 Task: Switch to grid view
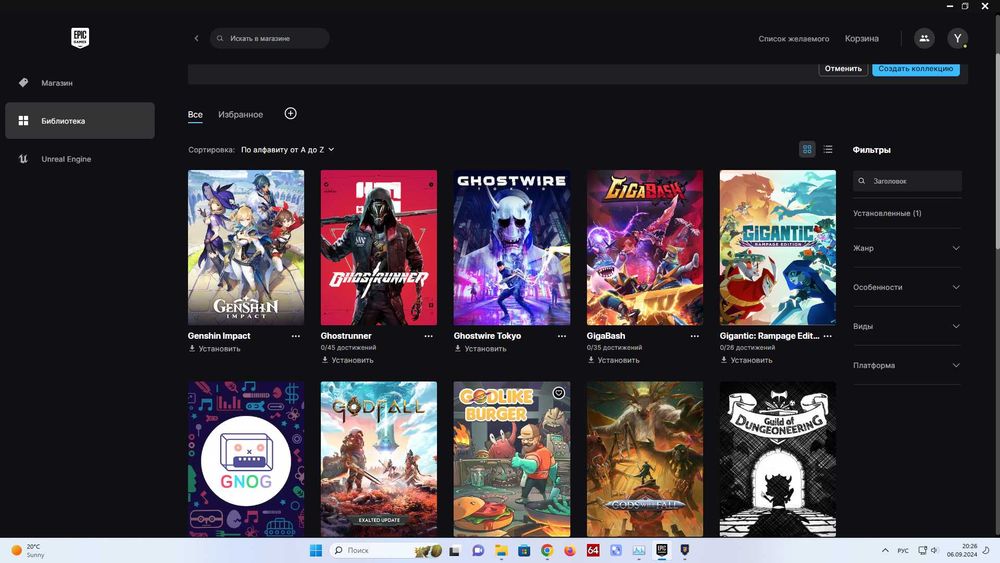coord(807,149)
